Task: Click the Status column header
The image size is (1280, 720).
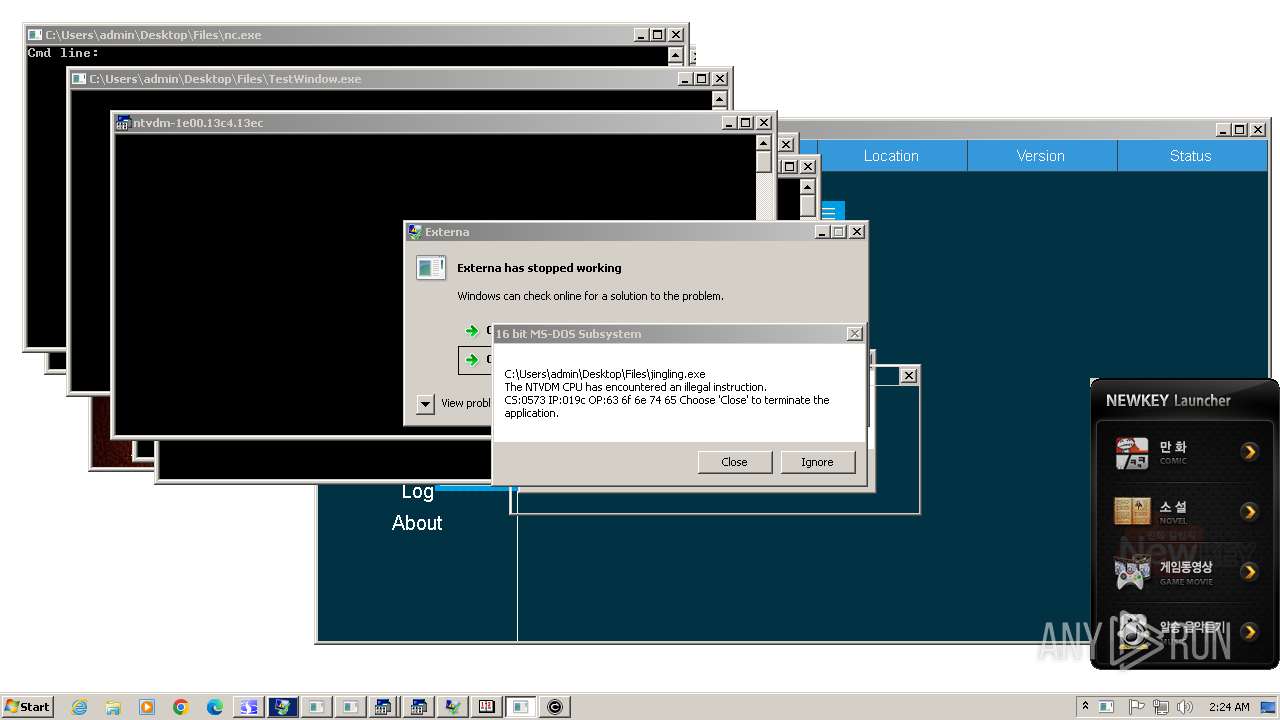Action: [1191, 156]
